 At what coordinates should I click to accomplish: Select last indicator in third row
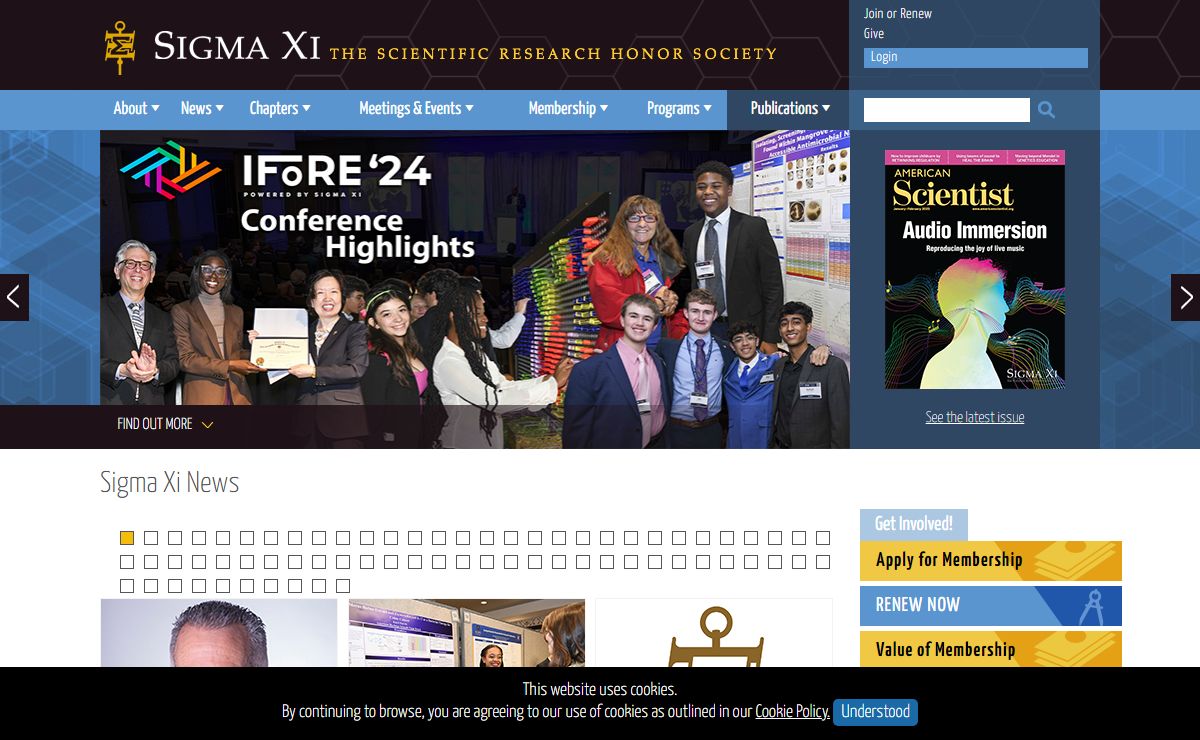(x=343, y=586)
